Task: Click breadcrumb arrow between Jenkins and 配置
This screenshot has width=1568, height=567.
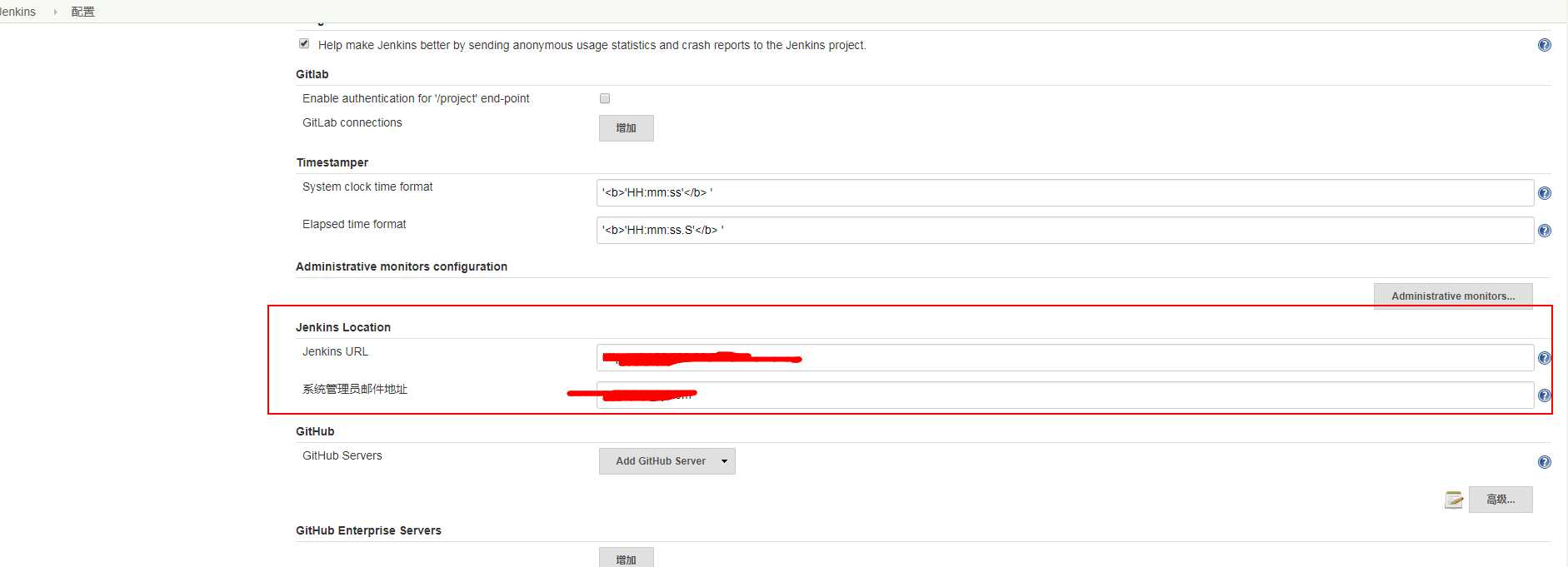Action: [55, 12]
